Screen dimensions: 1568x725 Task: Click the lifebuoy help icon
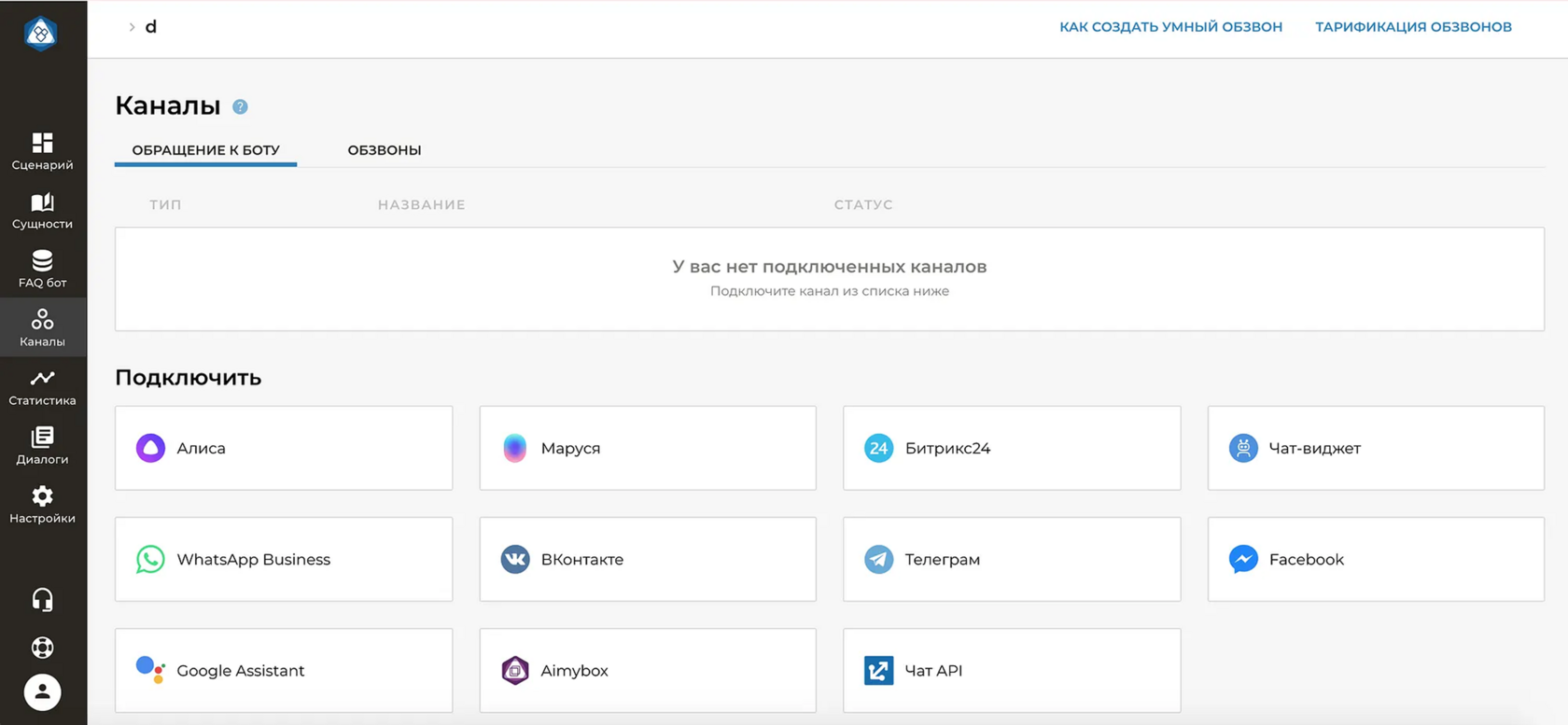pyautogui.click(x=42, y=648)
